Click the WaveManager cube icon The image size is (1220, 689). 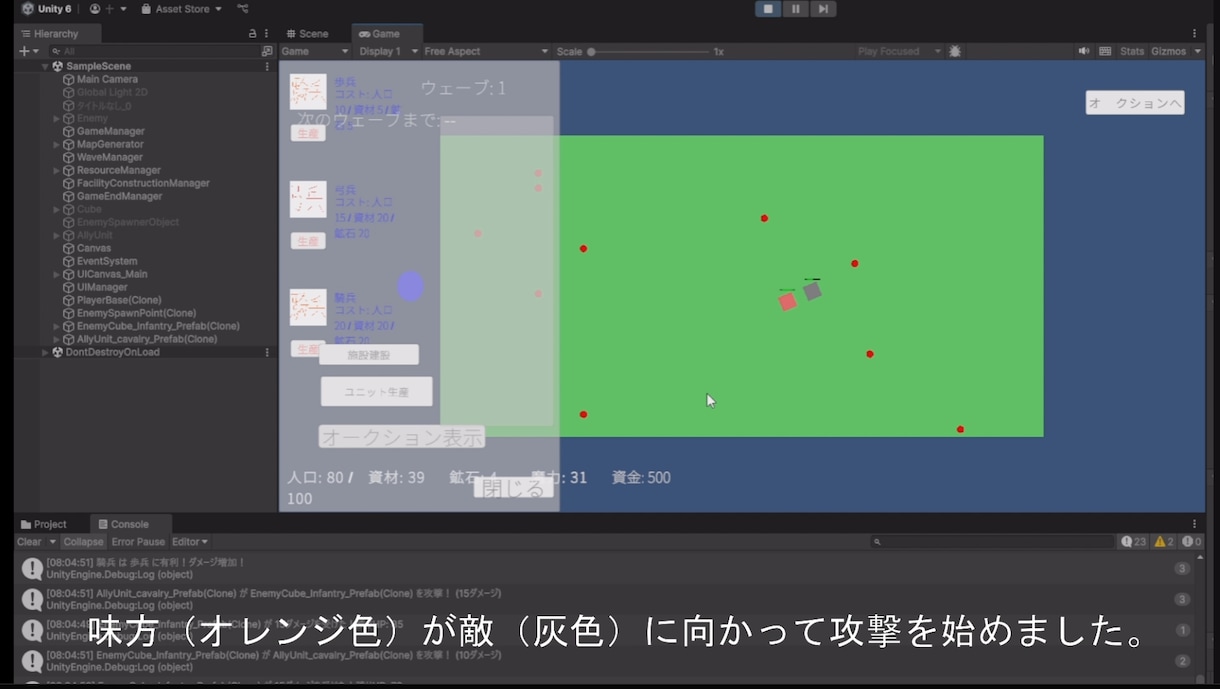(69, 157)
